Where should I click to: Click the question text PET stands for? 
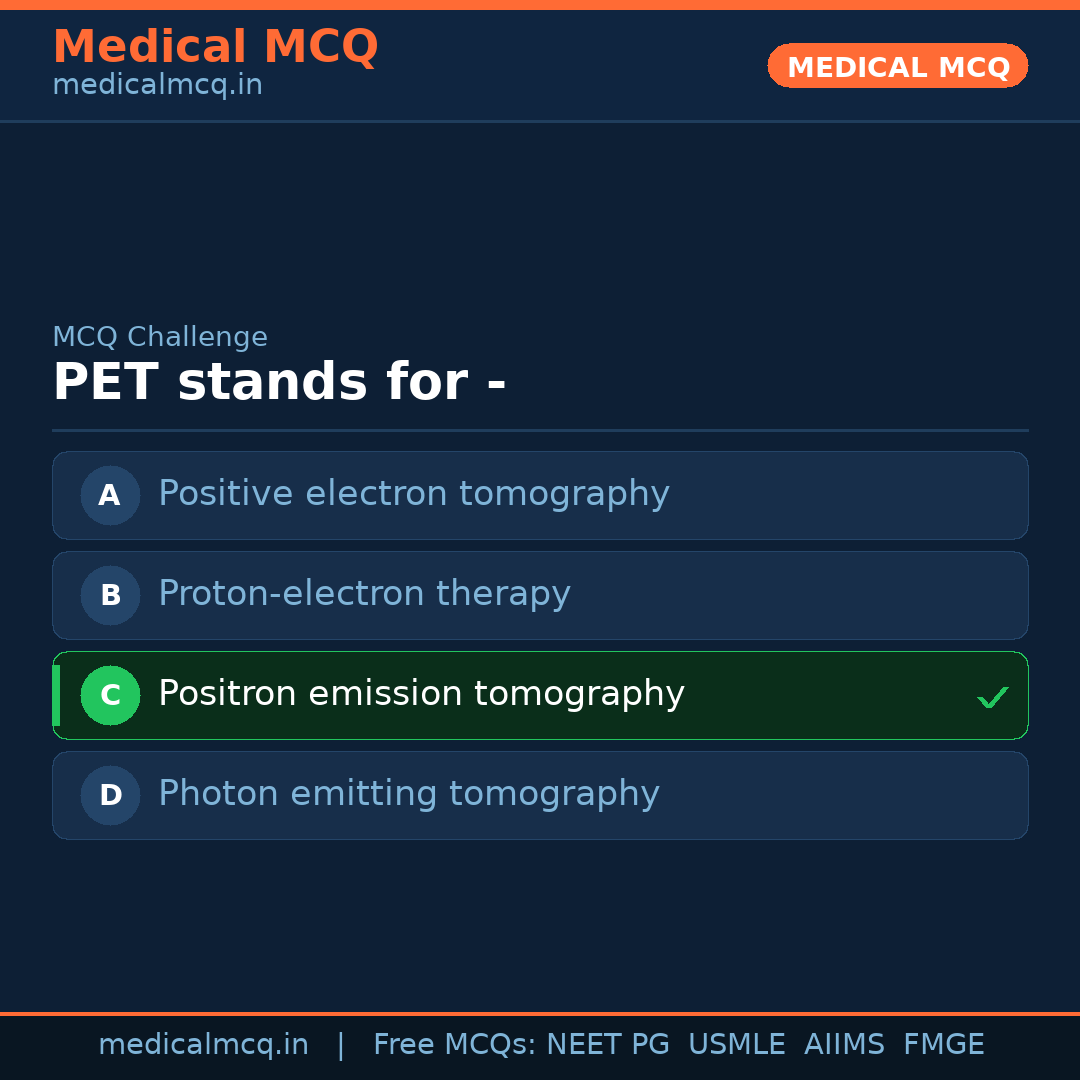(279, 383)
